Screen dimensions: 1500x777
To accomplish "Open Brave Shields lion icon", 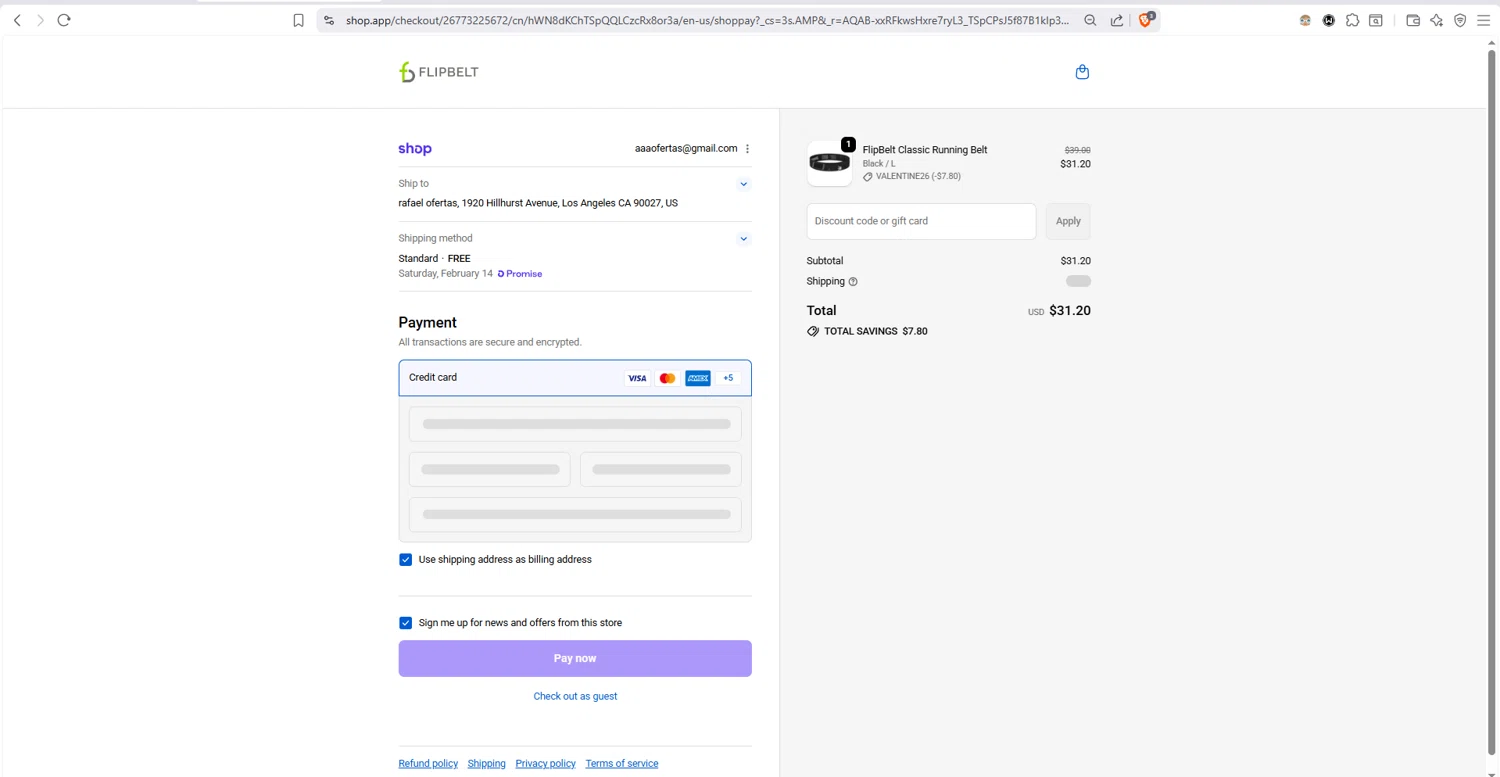I will (1146, 19).
